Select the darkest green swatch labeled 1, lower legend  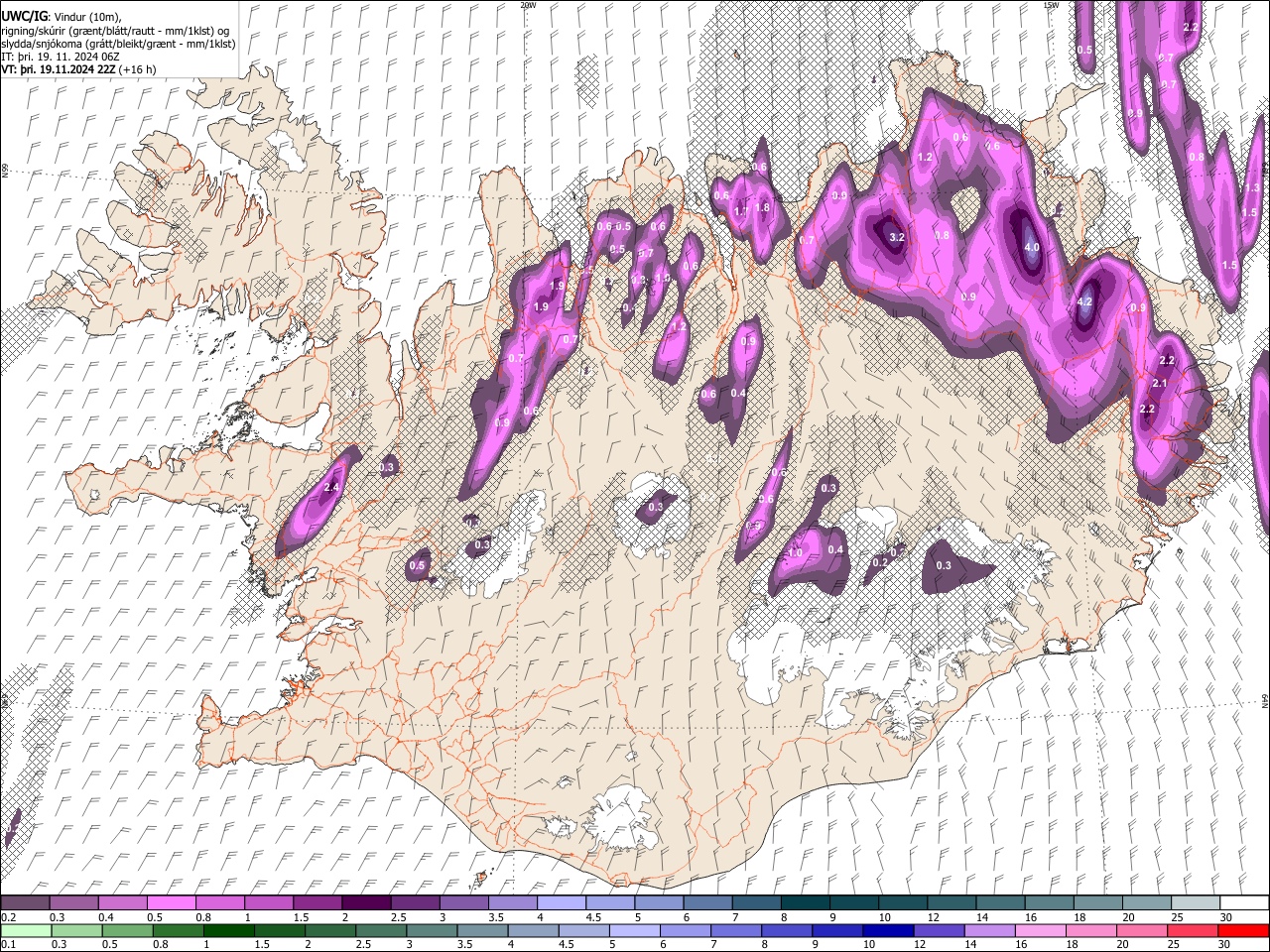tap(228, 930)
